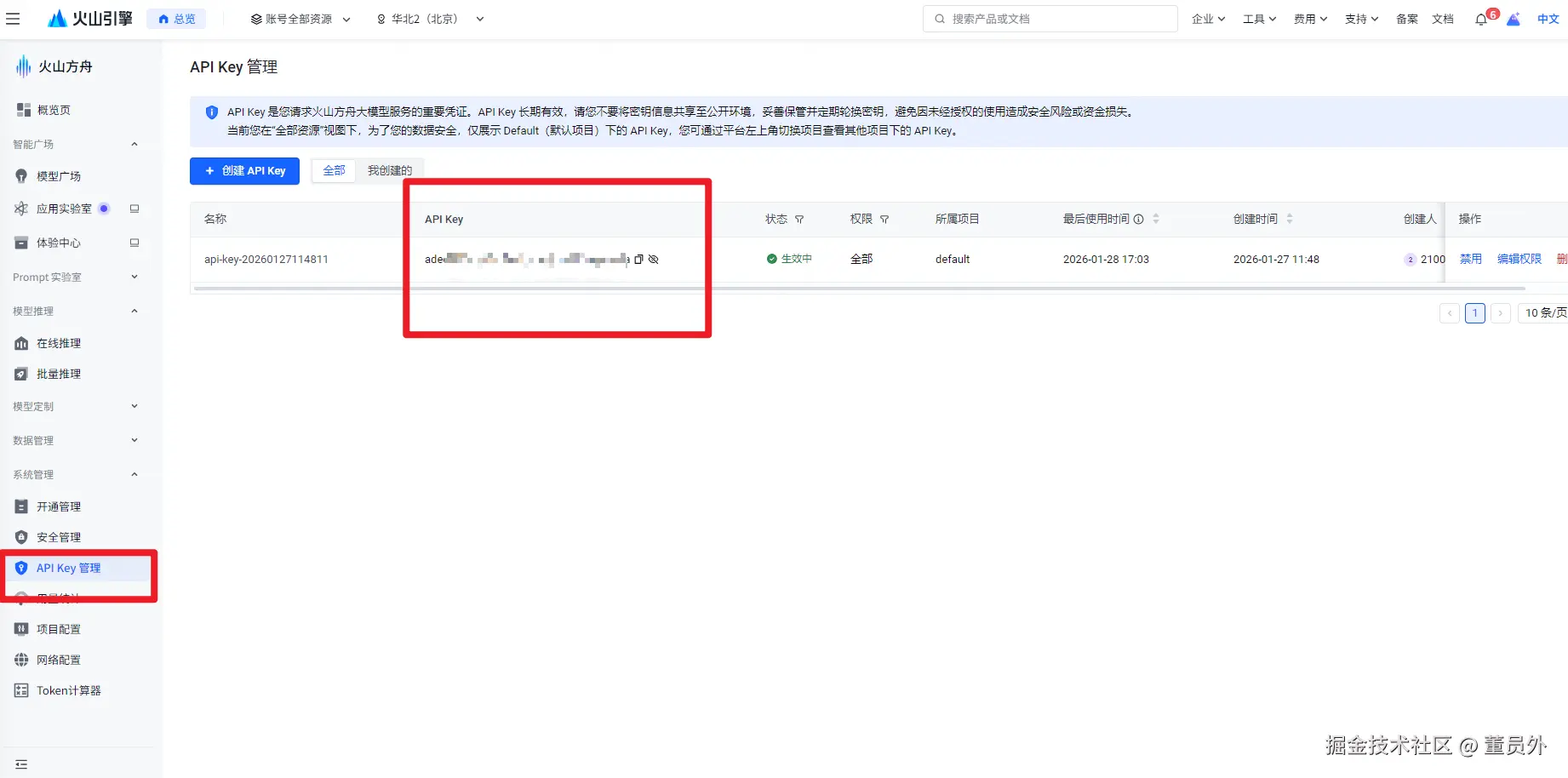
Task: Open 备案 in the top navigation
Action: coord(1407,19)
